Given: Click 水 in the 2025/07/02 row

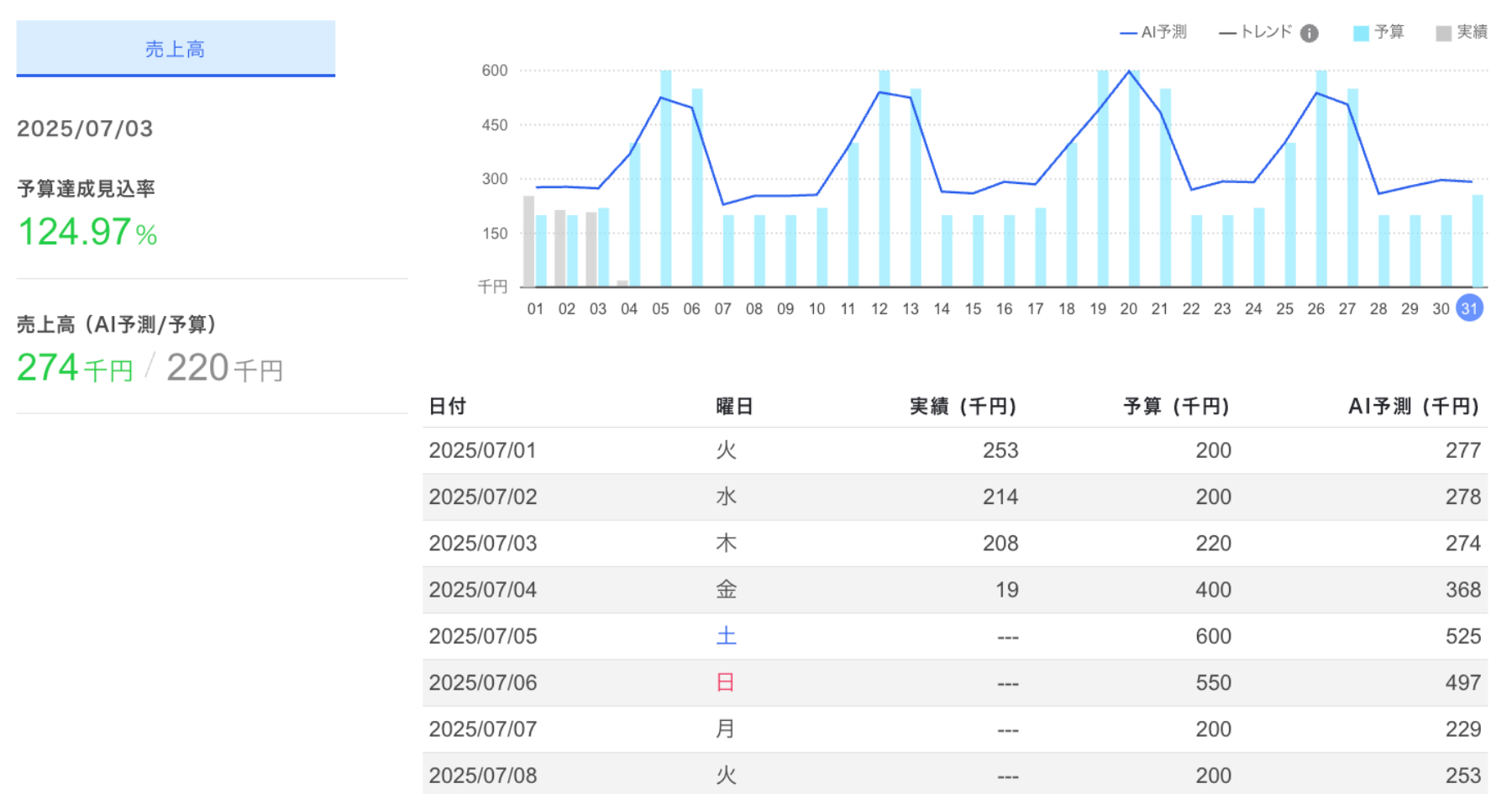Looking at the screenshot, I should click(x=726, y=497).
